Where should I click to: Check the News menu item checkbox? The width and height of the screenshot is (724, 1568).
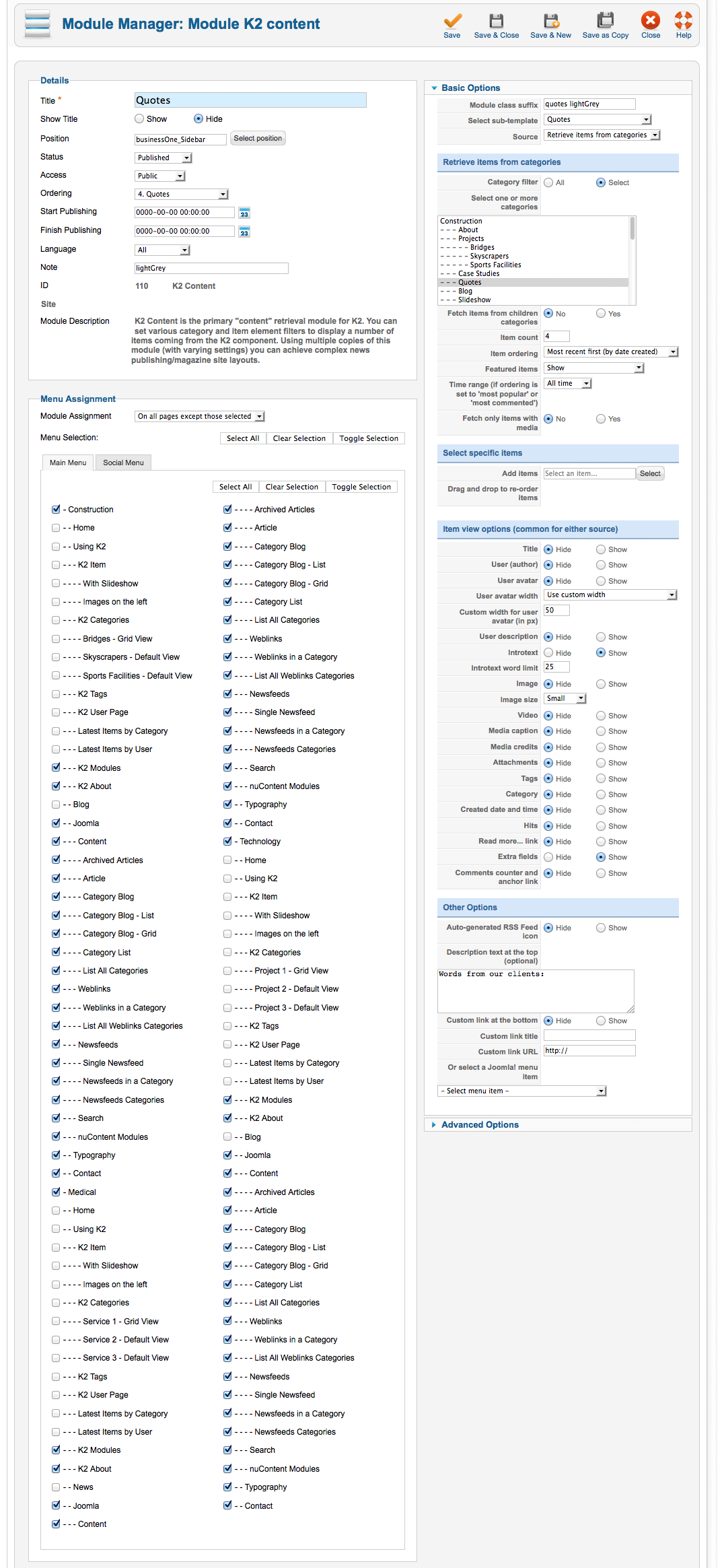coord(56,1487)
